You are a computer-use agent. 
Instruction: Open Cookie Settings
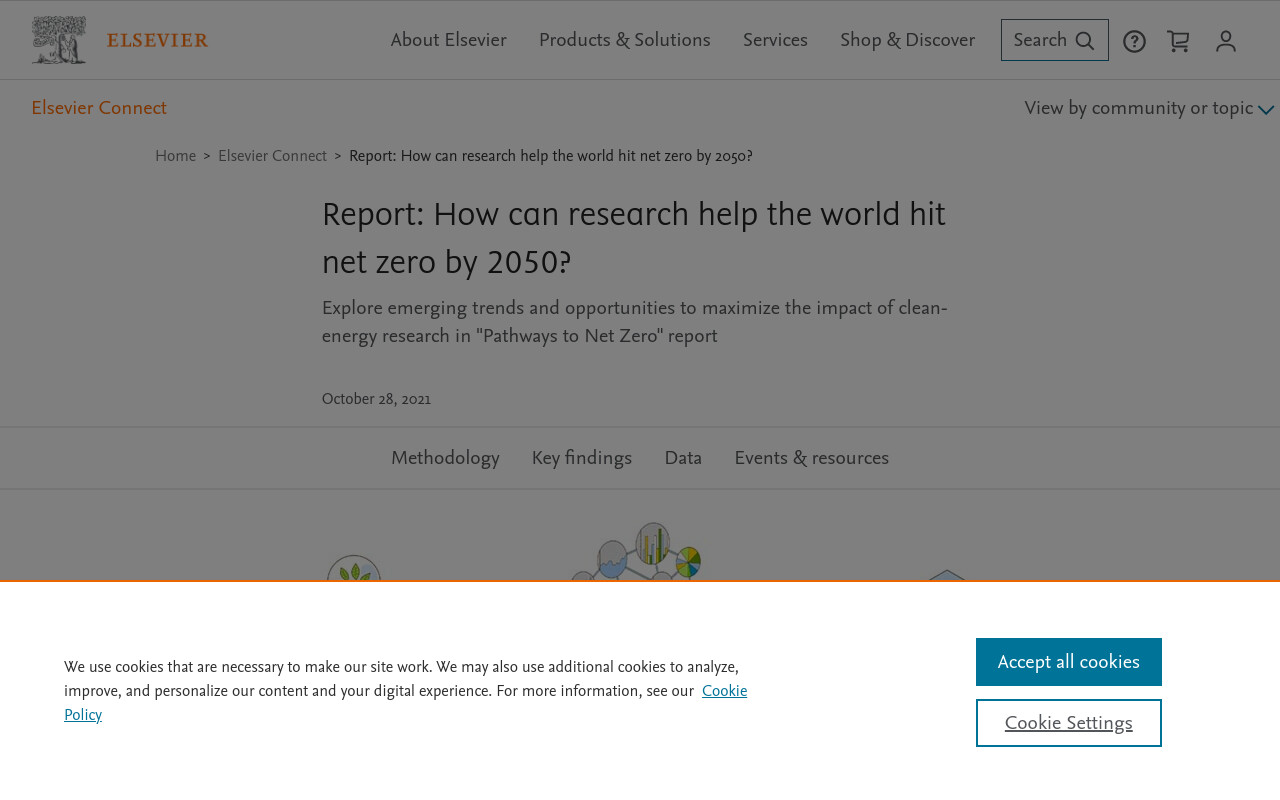click(1069, 723)
